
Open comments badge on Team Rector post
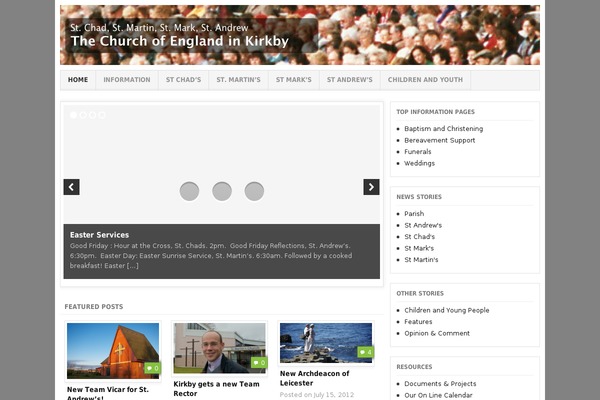pos(259,362)
